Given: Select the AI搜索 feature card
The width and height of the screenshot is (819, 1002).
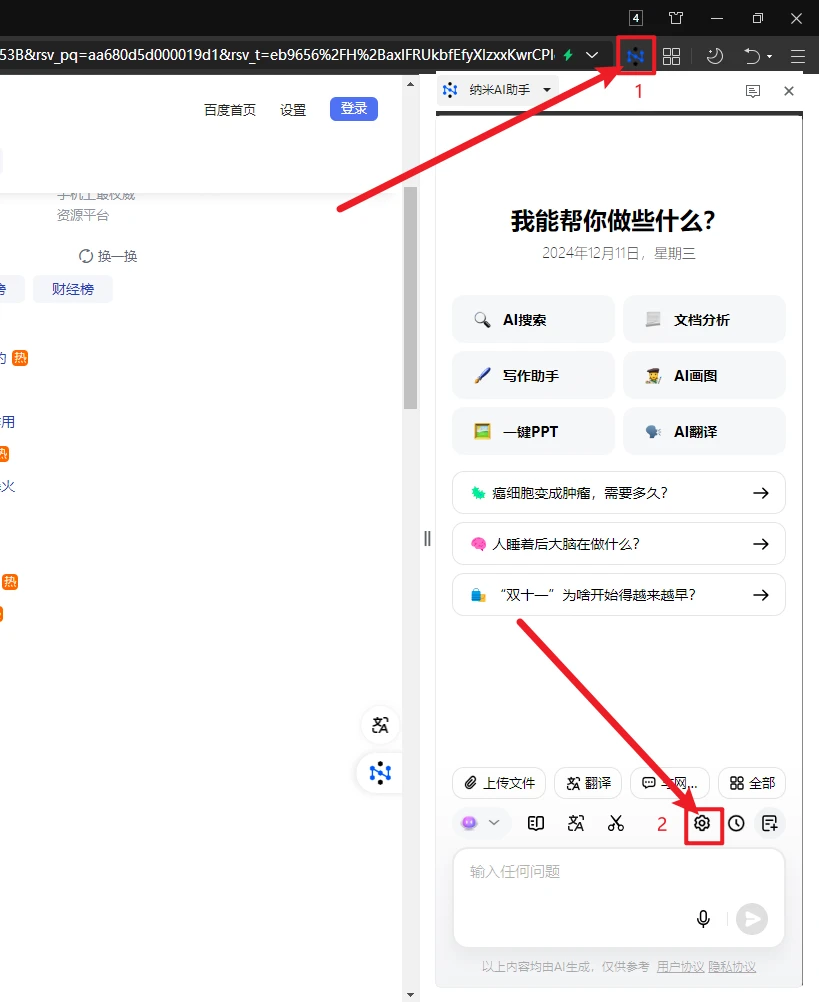Looking at the screenshot, I should point(533,320).
